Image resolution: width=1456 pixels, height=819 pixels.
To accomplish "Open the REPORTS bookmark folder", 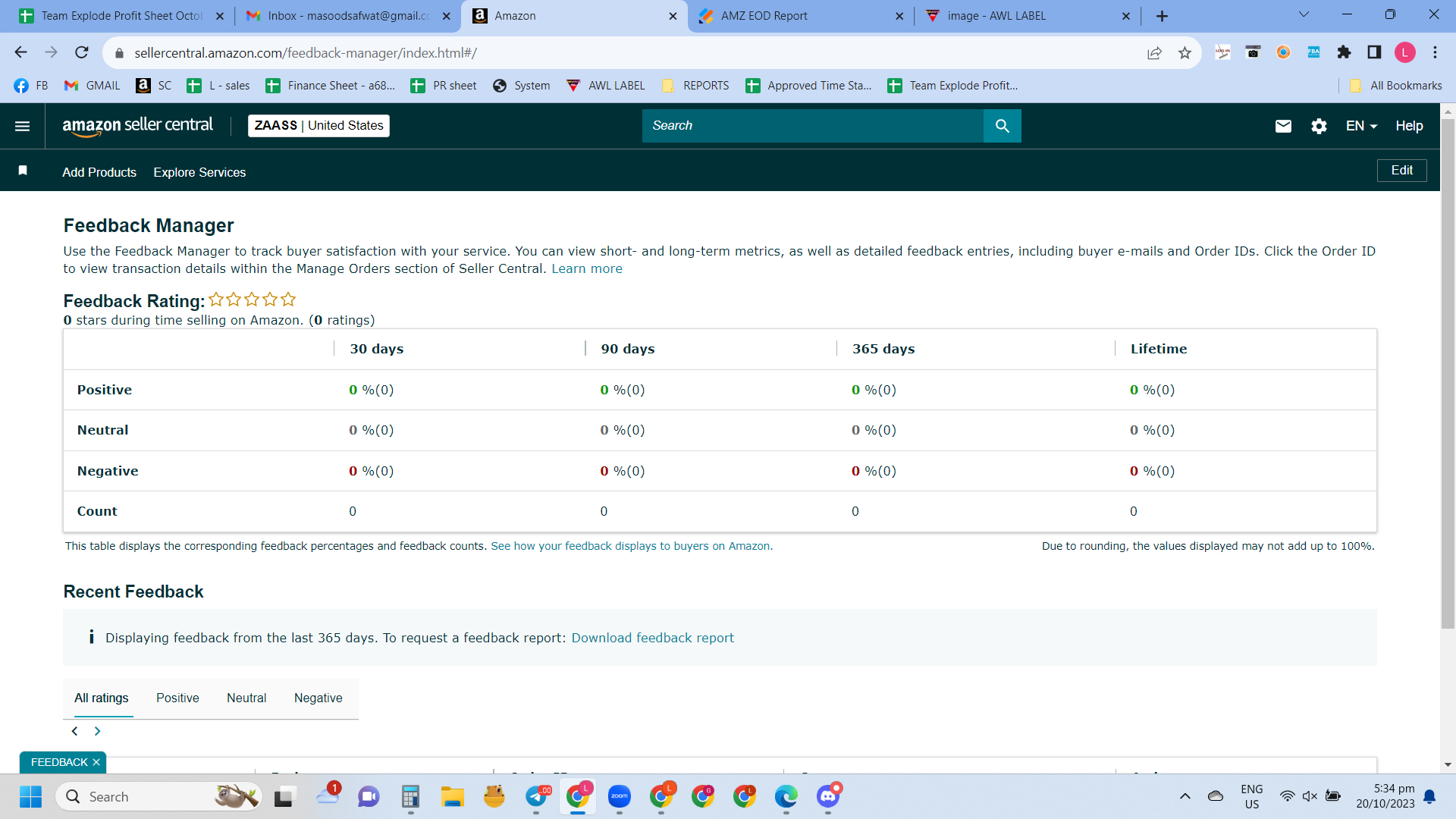I will click(695, 86).
